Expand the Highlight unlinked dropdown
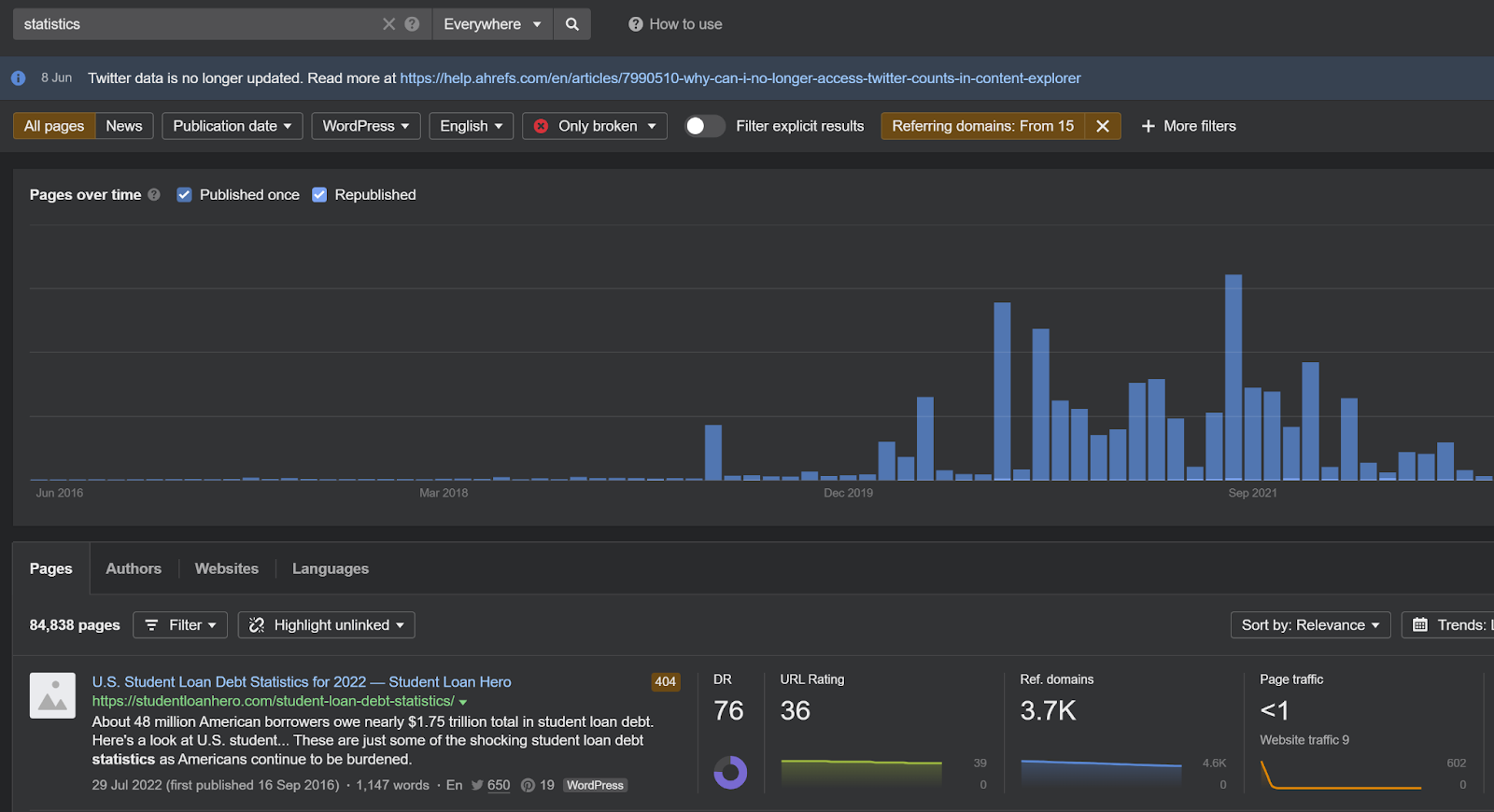This screenshot has height=812, width=1494. point(327,625)
